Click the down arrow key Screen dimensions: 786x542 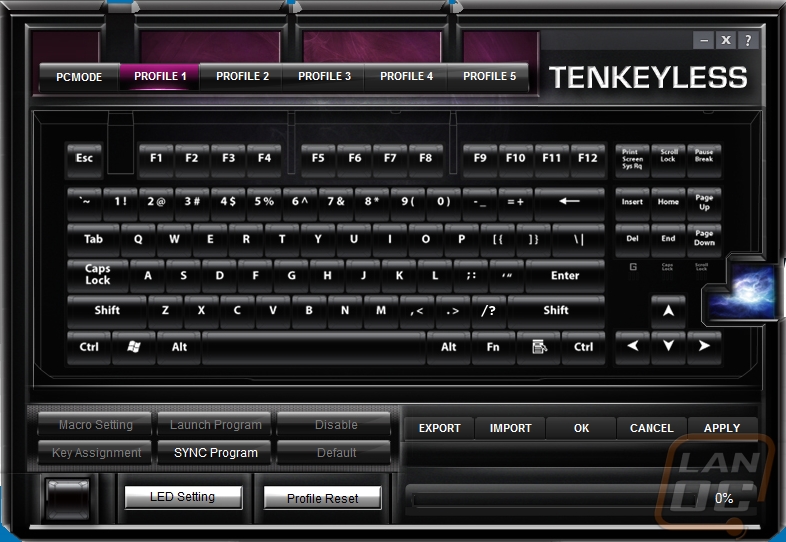[668, 347]
